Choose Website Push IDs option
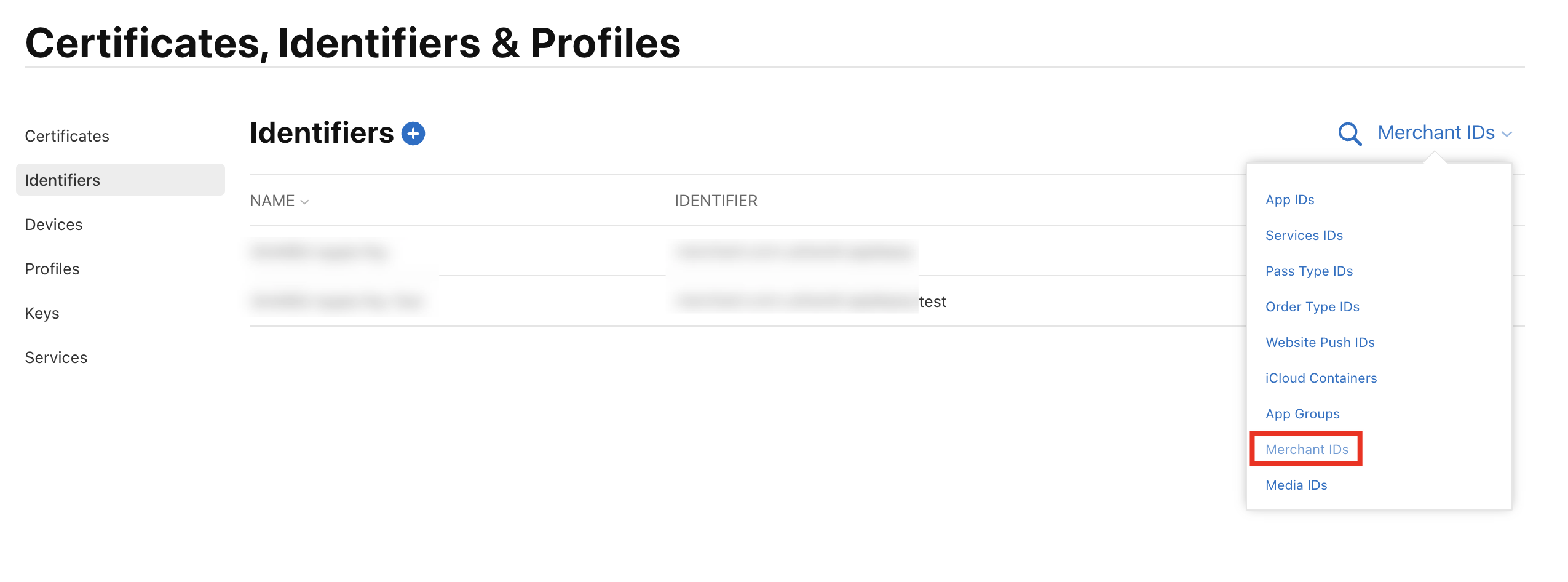 (1320, 343)
